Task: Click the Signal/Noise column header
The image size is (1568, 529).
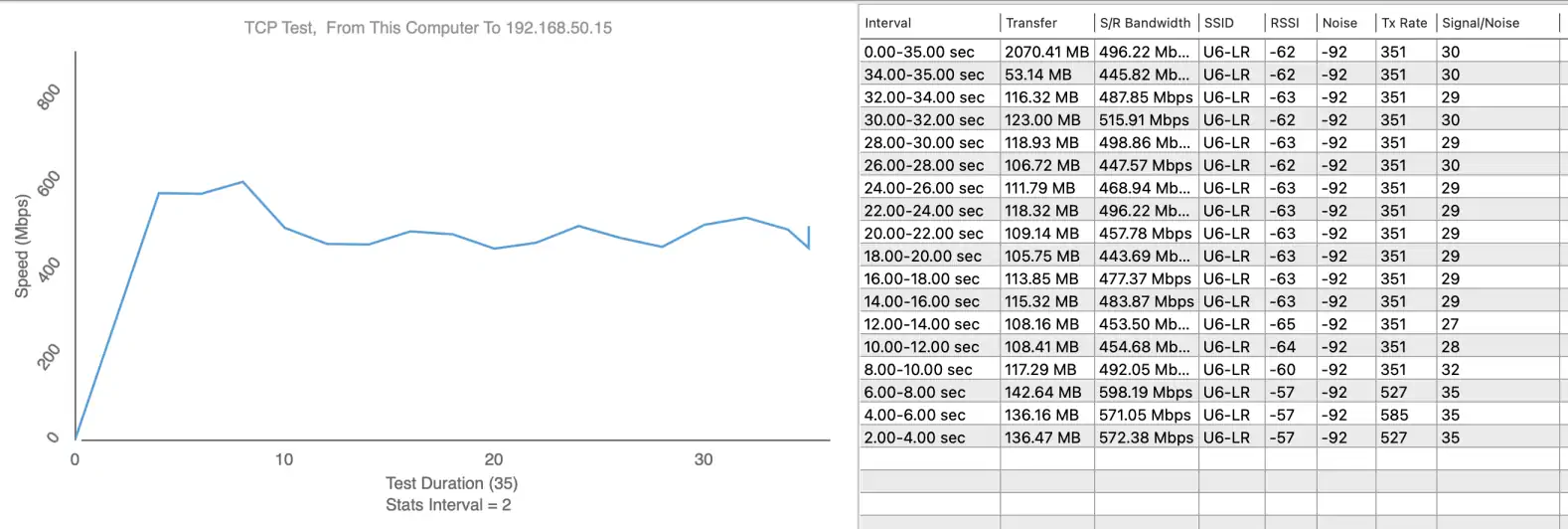Action: [1481, 23]
